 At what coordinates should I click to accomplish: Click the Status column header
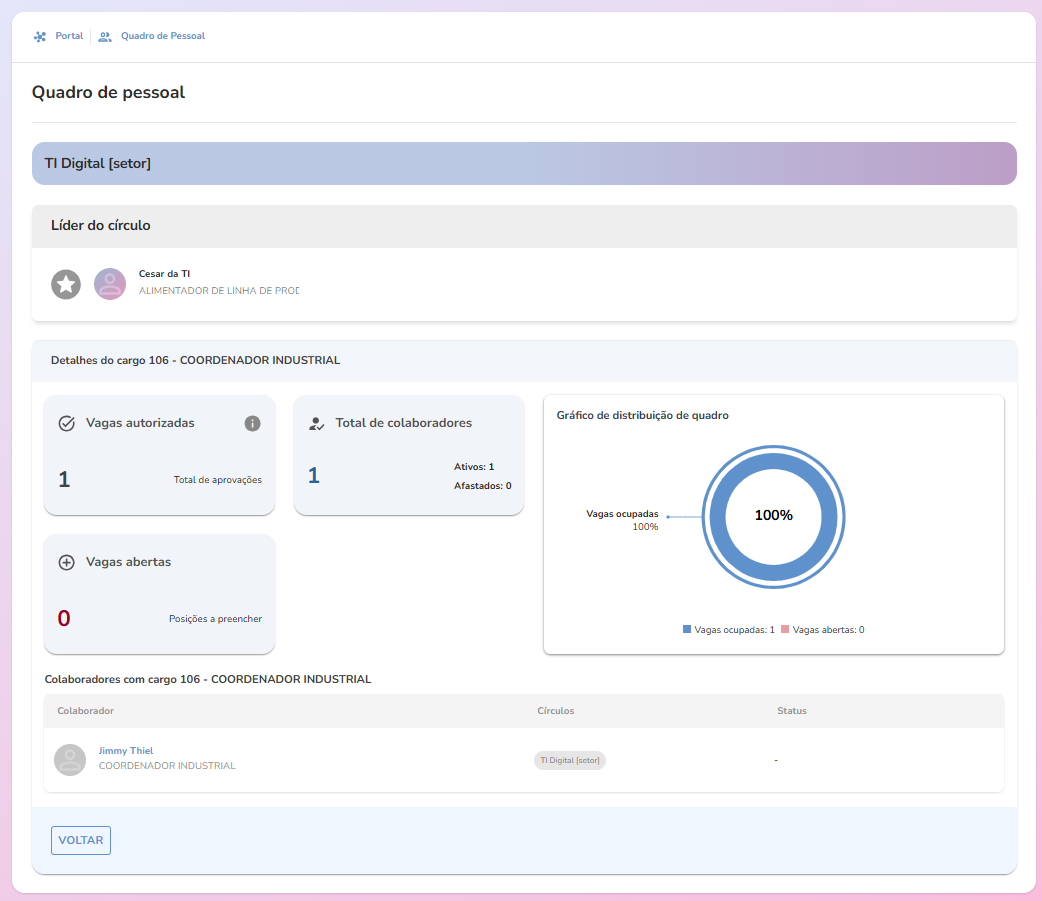(x=792, y=711)
